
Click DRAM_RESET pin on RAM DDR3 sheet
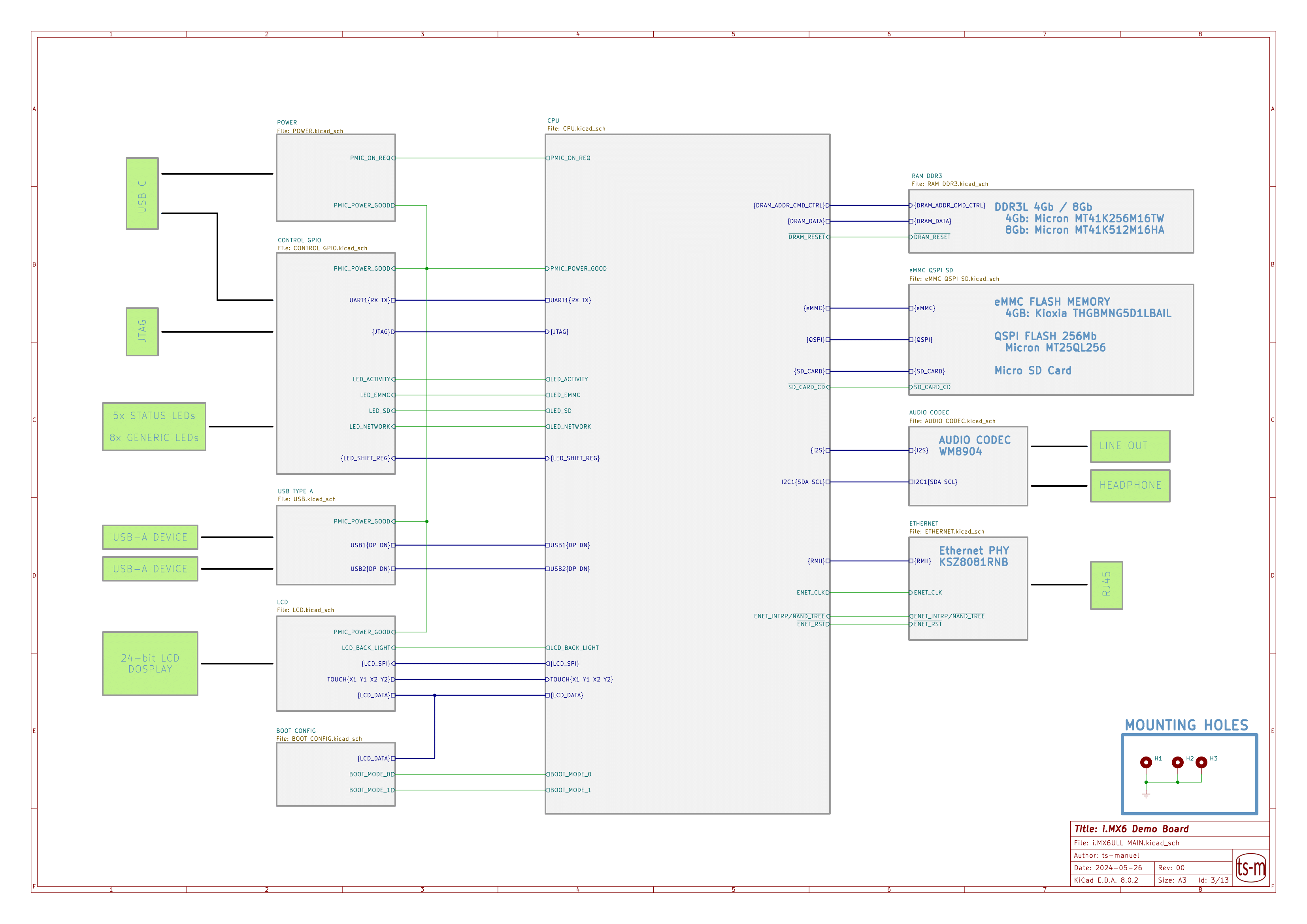pos(930,237)
